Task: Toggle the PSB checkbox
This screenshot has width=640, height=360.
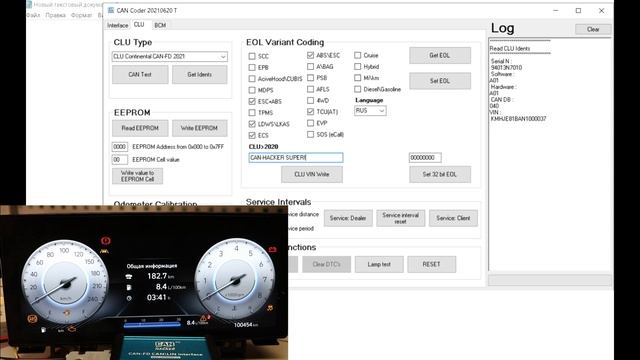Action: pyautogui.click(x=311, y=78)
